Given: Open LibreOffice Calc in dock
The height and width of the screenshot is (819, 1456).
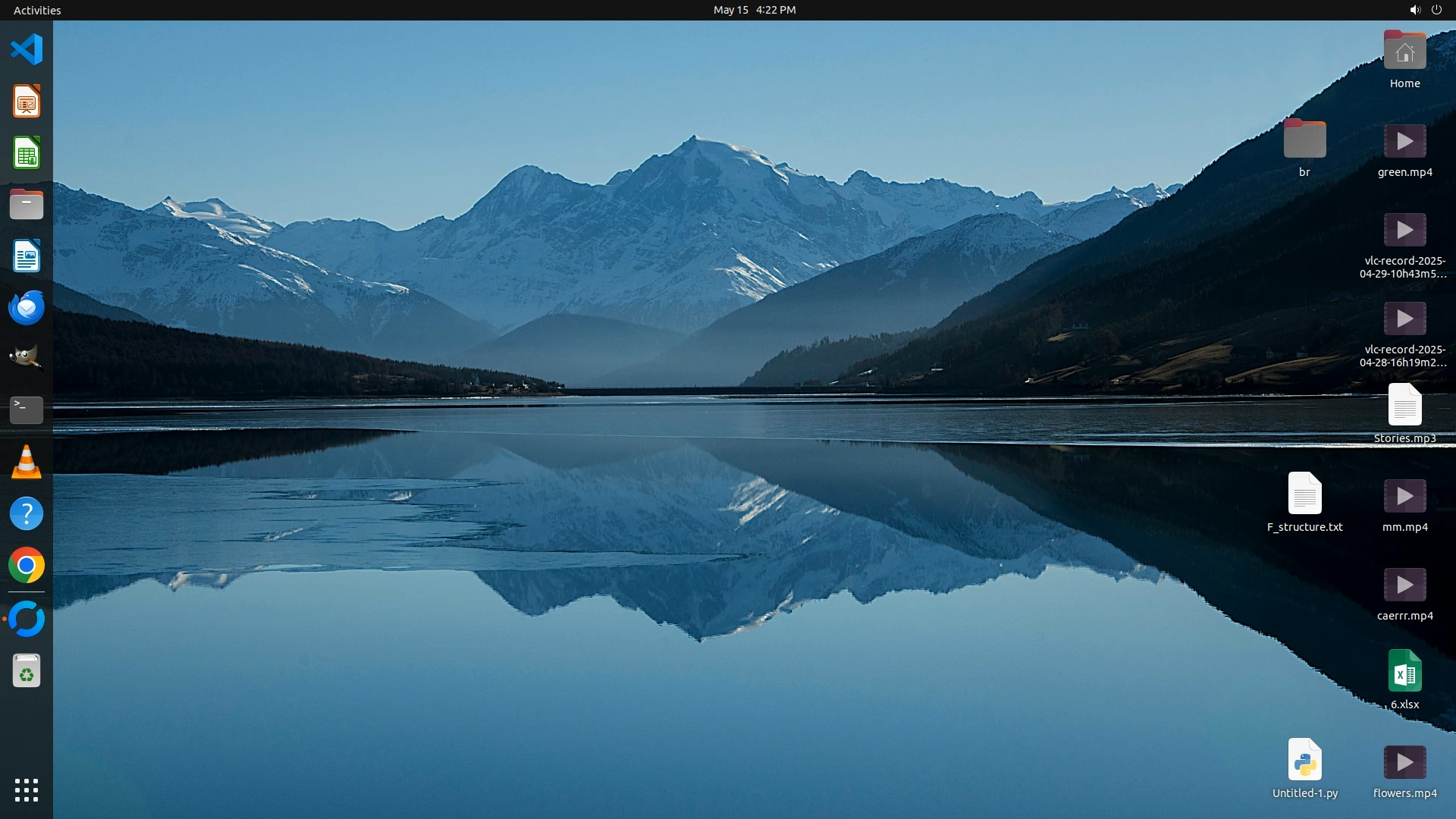Looking at the screenshot, I should point(27,153).
